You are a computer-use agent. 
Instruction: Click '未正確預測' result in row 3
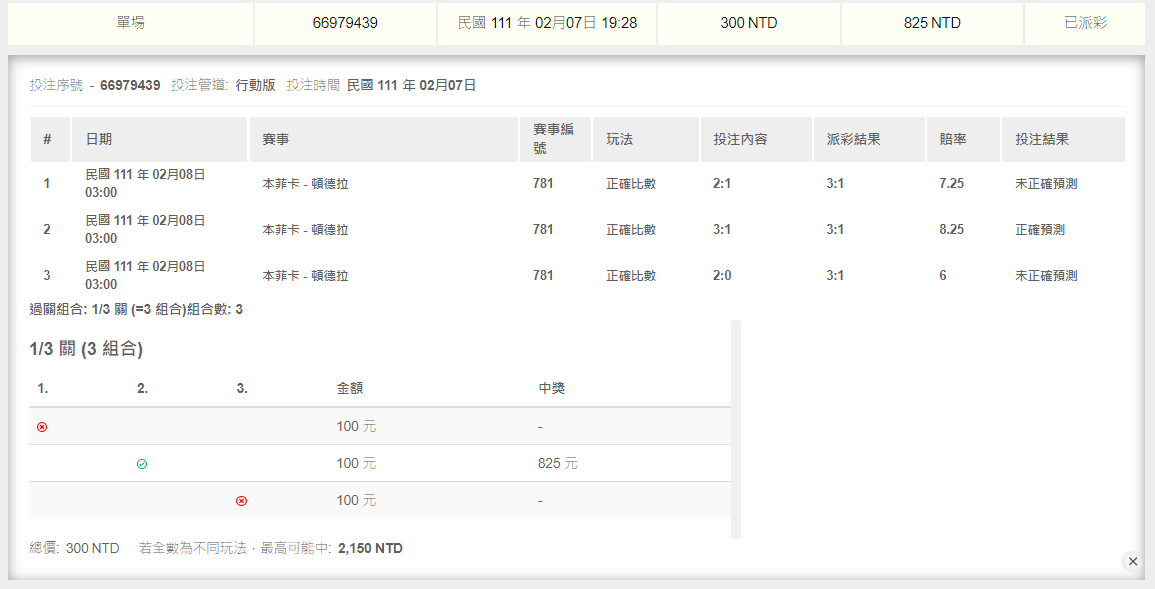click(1046, 276)
